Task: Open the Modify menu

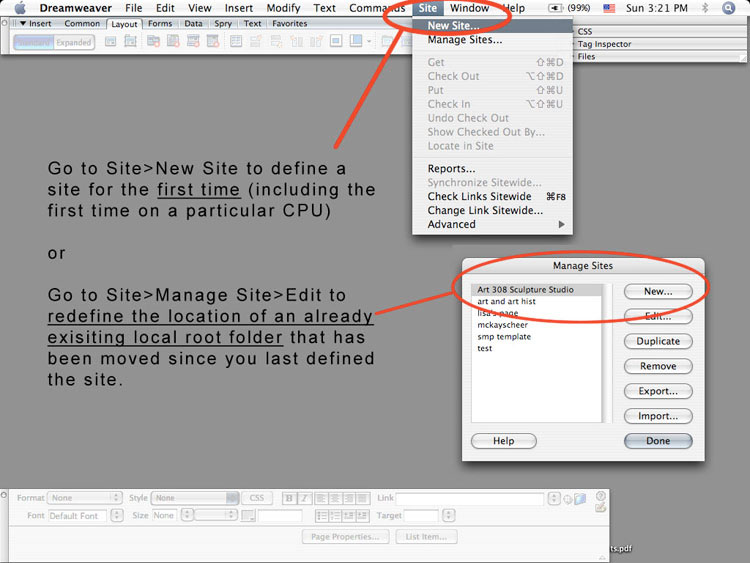Action: pyautogui.click(x=283, y=8)
